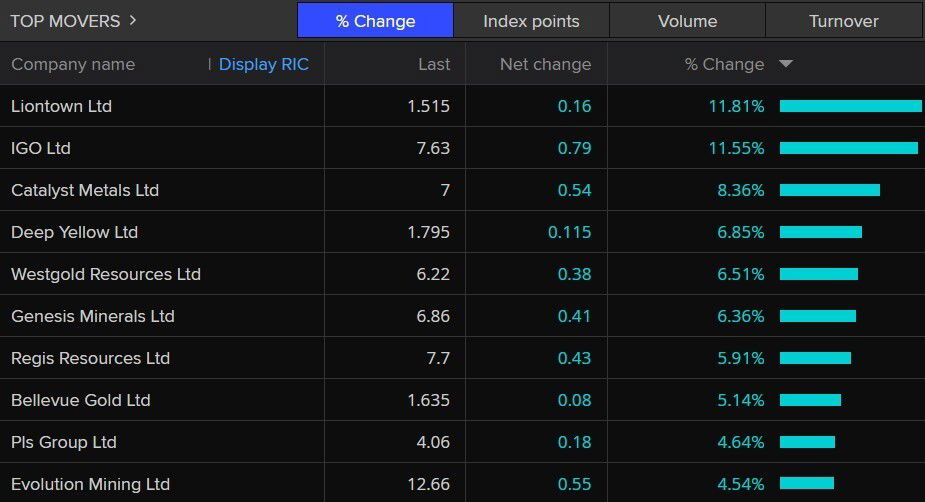Open Liontown Ltd company row
The width and height of the screenshot is (925, 502).
click(x=61, y=106)
